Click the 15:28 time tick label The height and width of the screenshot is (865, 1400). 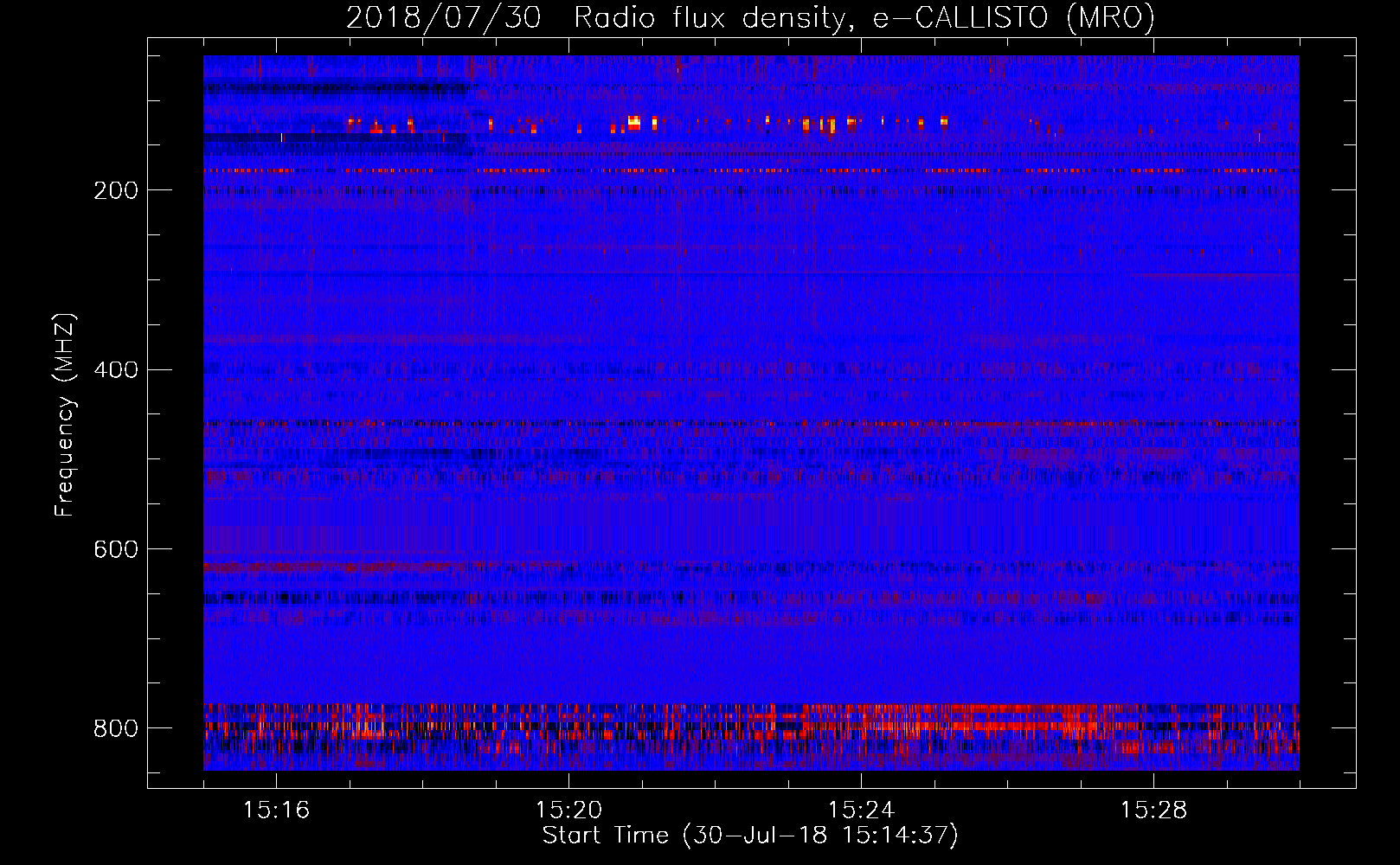click(1153, 810)
